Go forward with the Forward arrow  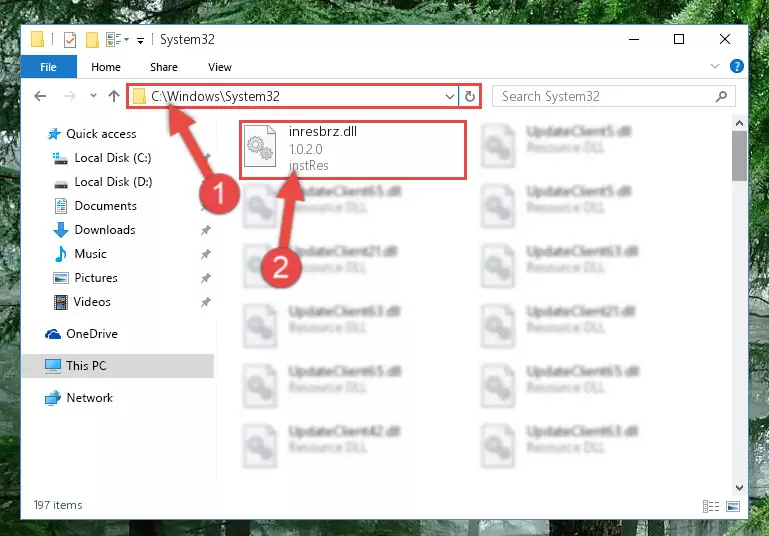click(70, 96)
